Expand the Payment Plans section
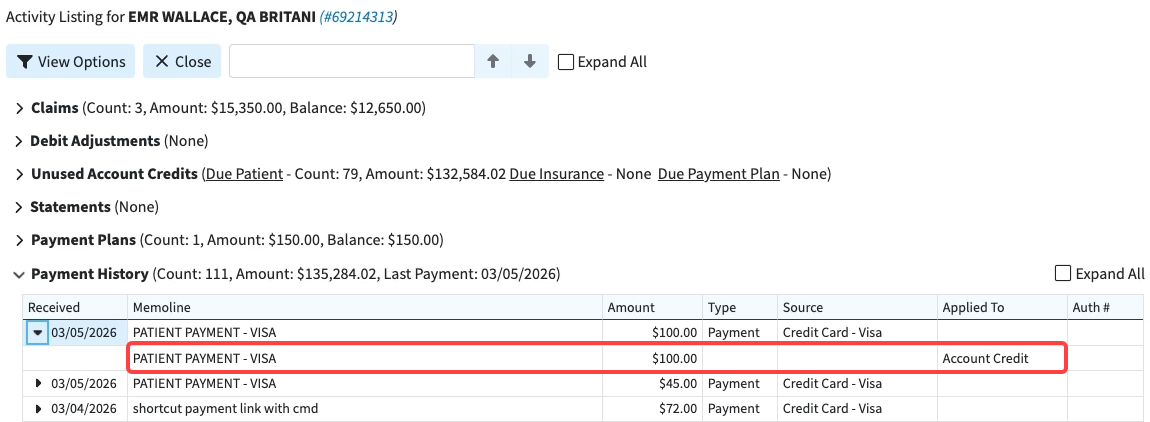This screenshot has height=422, width=1150. point(20,240)
